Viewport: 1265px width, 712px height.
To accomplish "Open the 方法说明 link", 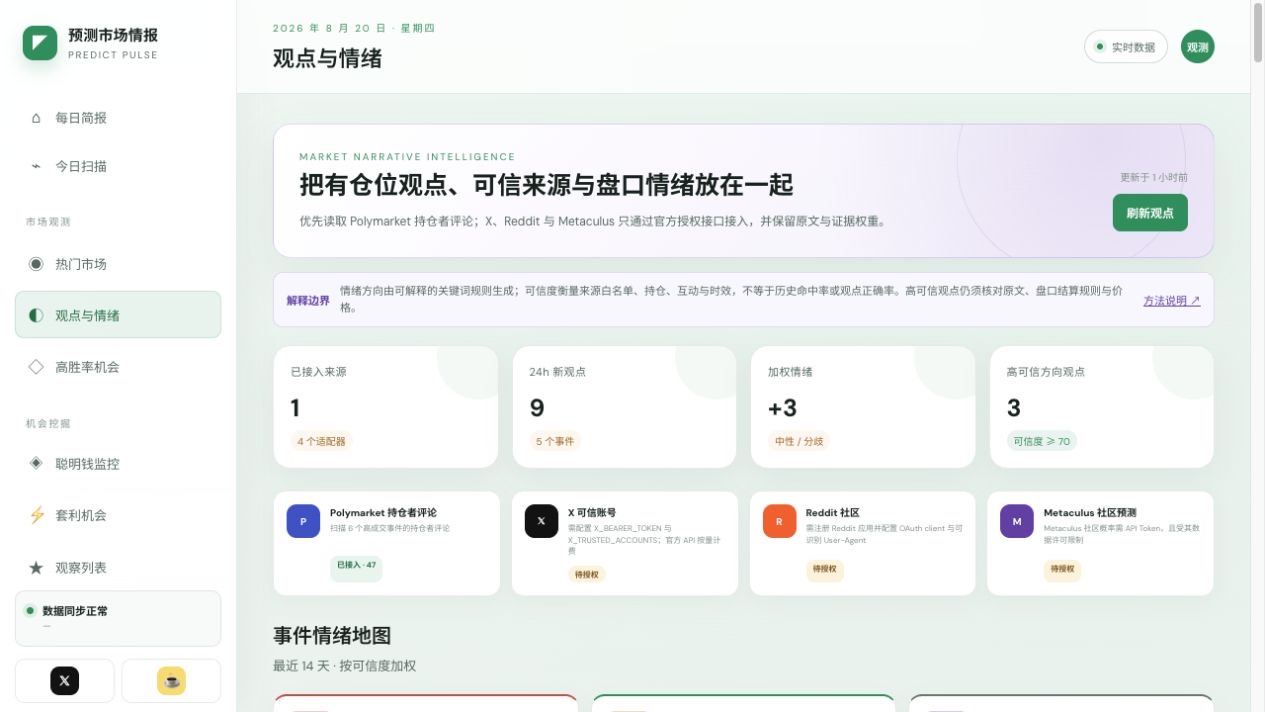I will click(x=1171, y=300).
